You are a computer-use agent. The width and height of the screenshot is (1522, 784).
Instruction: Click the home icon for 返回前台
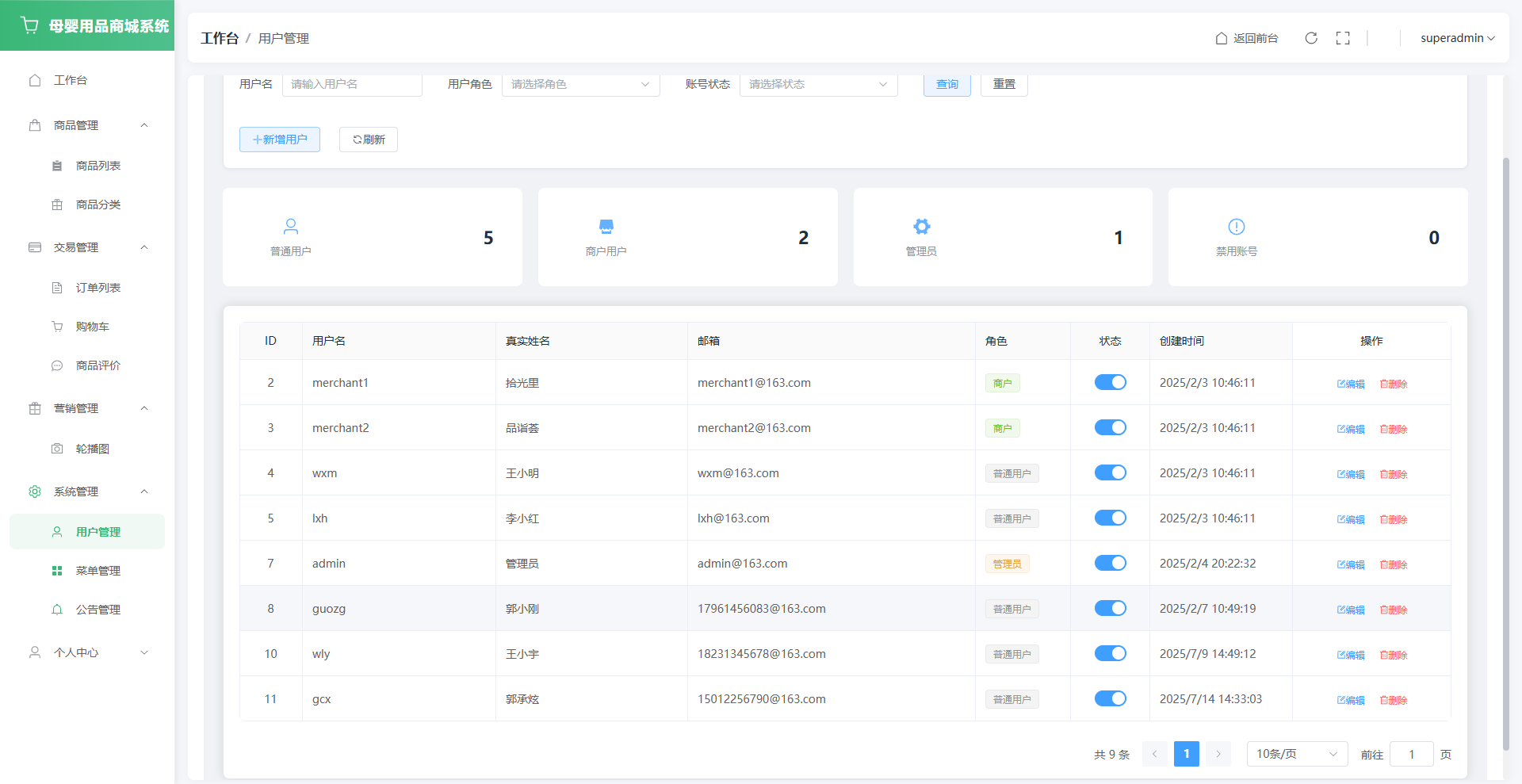tap(1222, 38)
